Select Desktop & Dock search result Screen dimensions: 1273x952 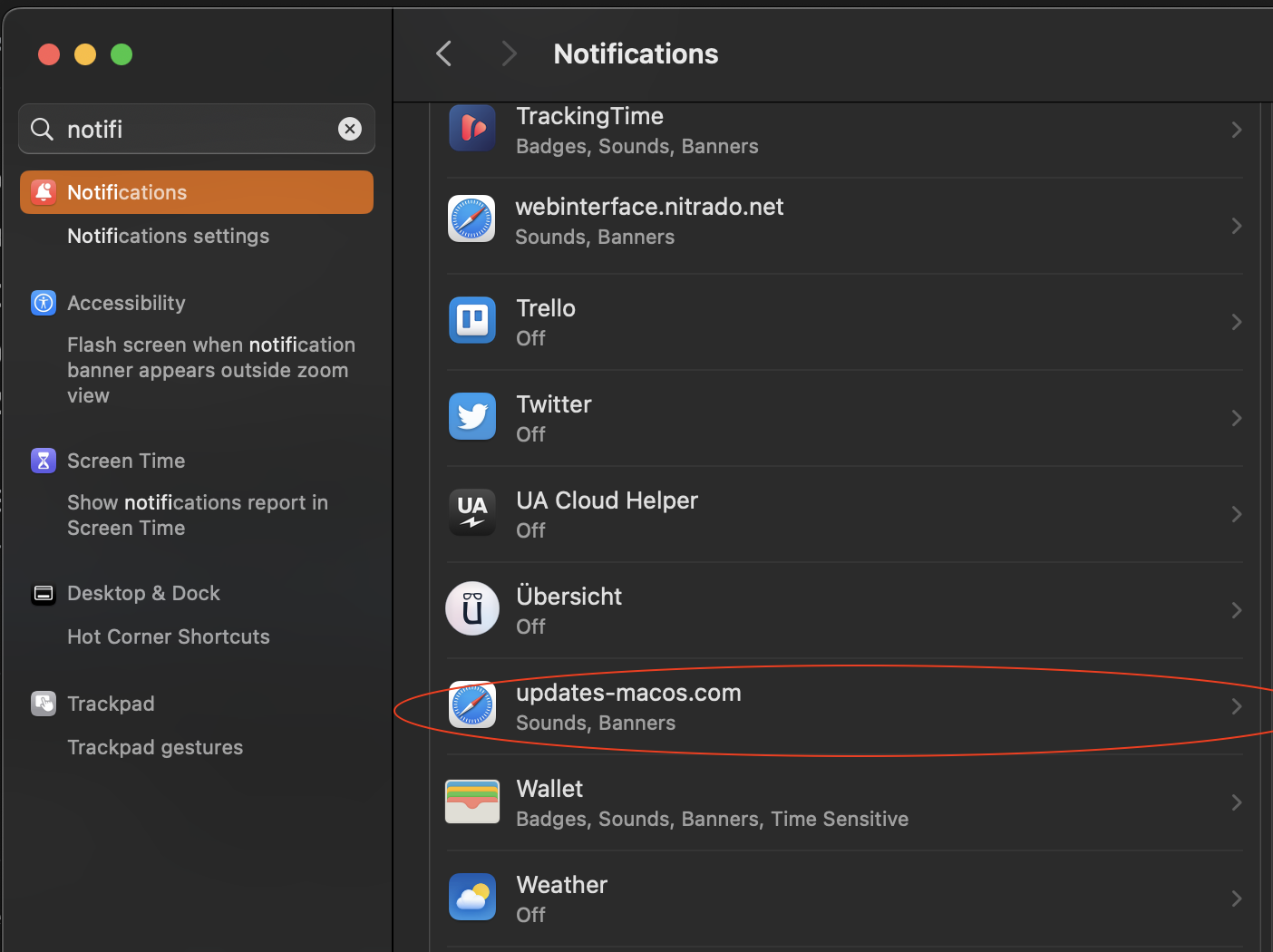coord(143,593)
